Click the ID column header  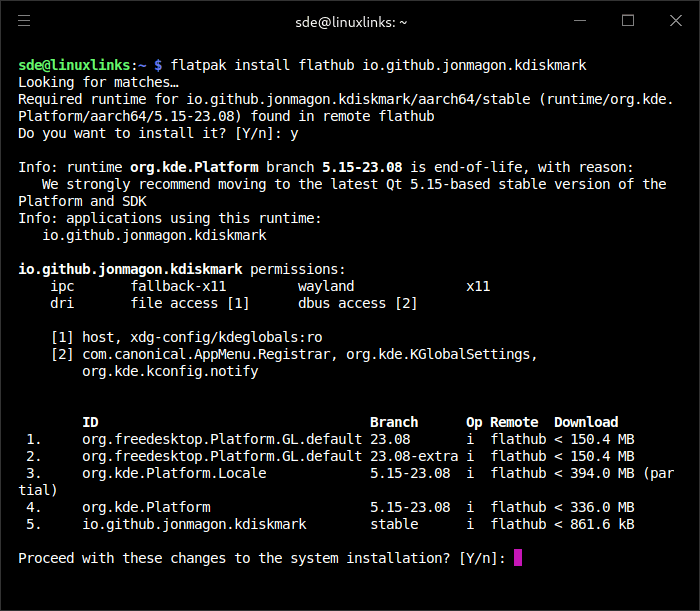(x=90, y=422)
